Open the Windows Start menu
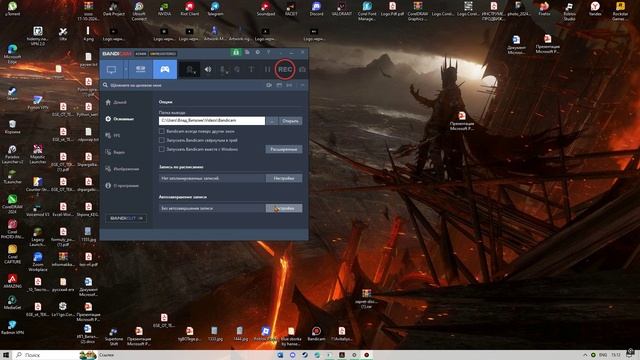 6,355
